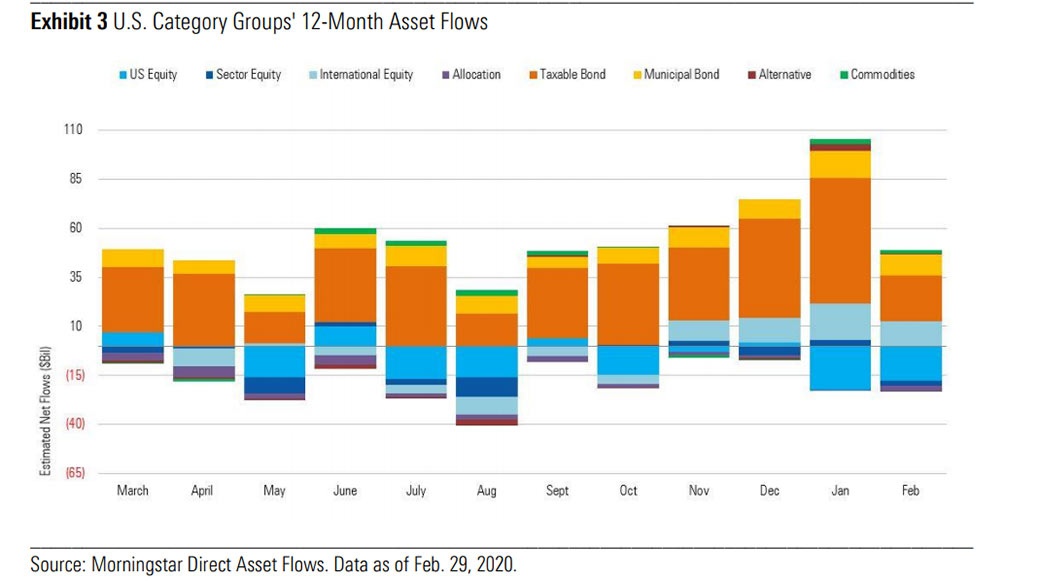Click the International Equity legend swatch

pyautogui.click(x=312, y=75)
